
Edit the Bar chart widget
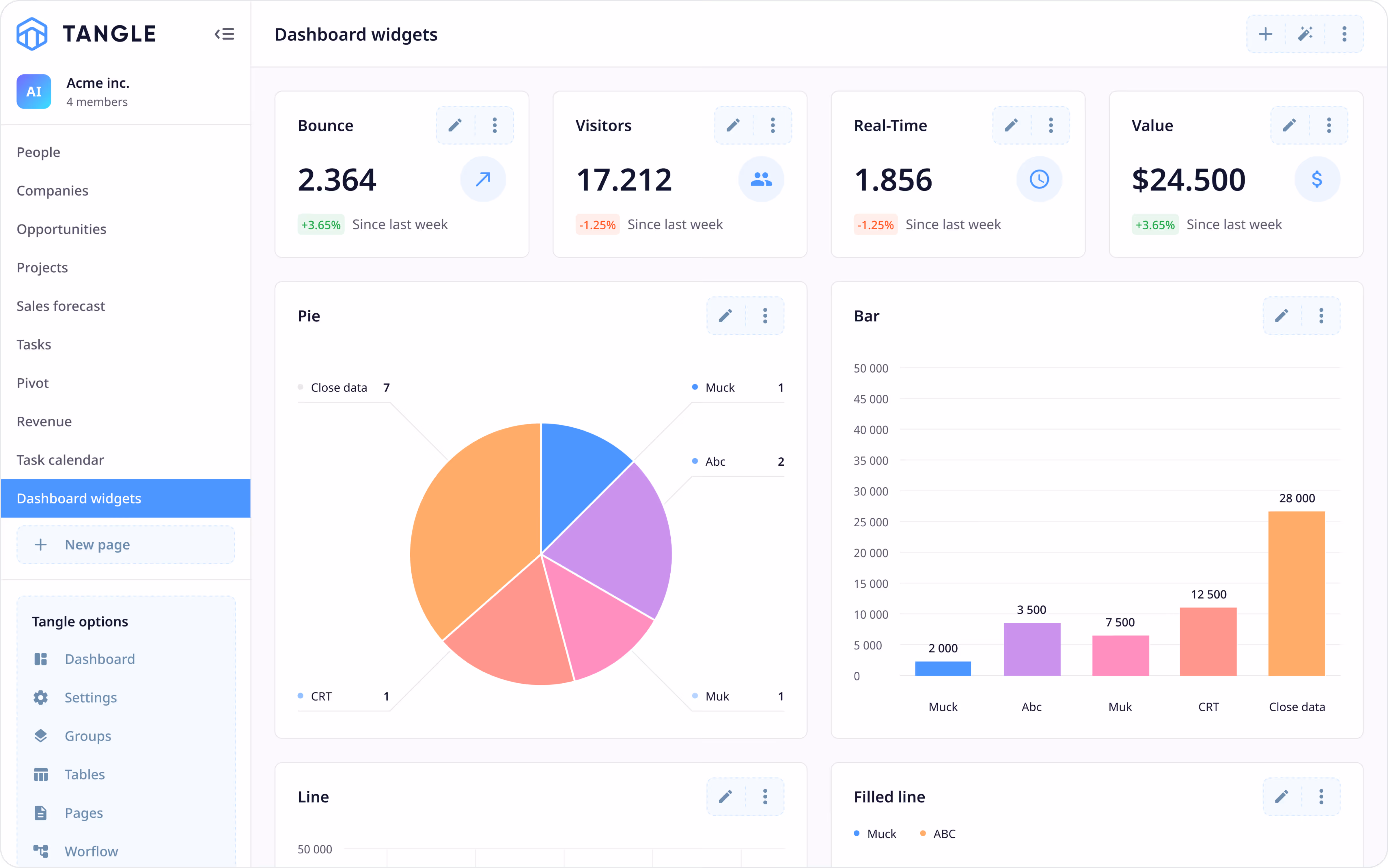tap(1281, 316)
